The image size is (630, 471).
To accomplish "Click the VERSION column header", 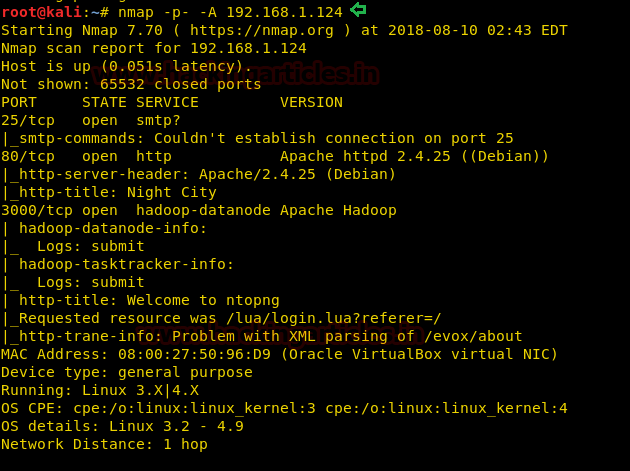I will [x=311, y=102].
